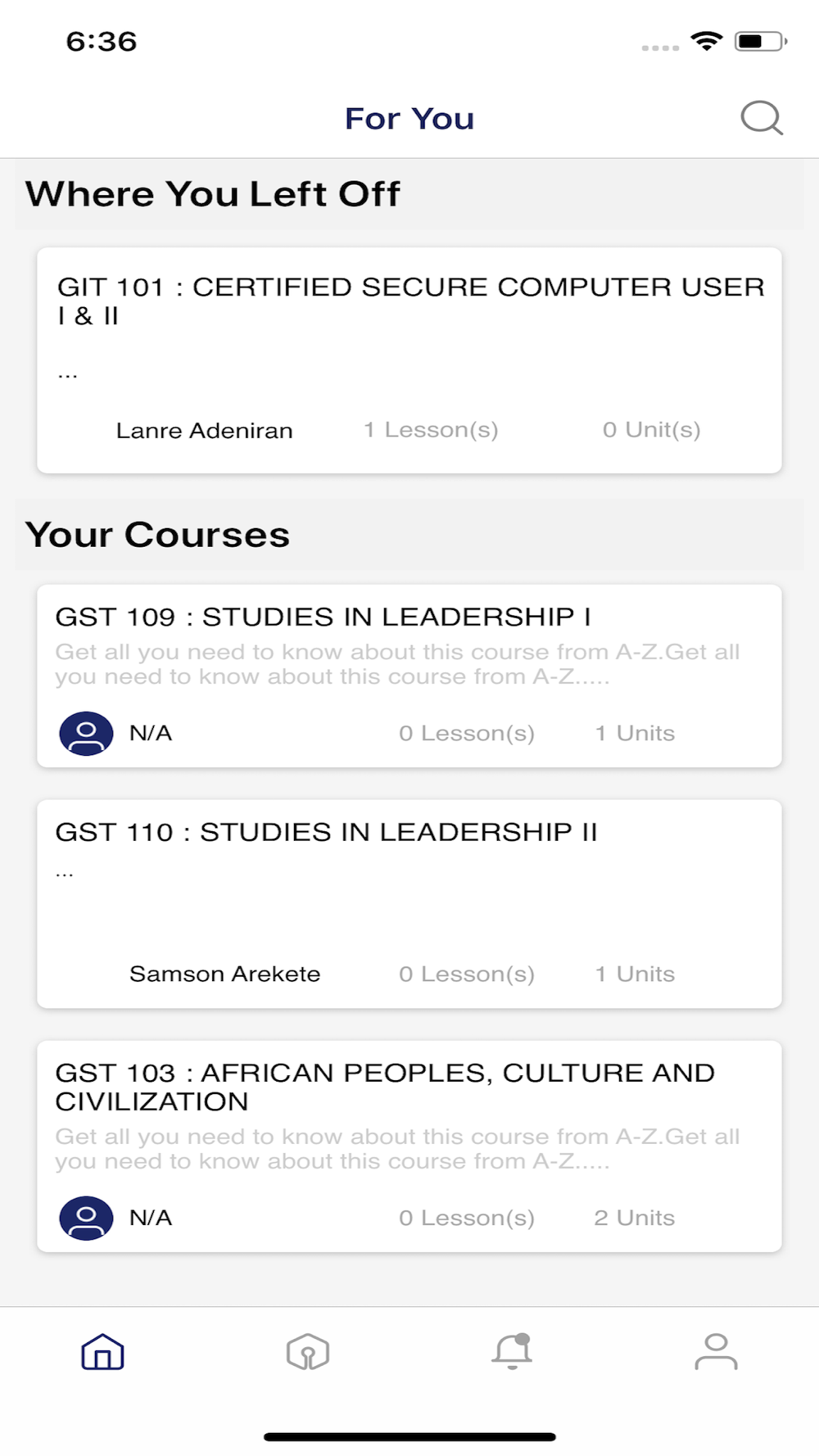This screenshot has width=819, height=1456.
Task: Tap the Your Courses section header
Action: point(157,535)
